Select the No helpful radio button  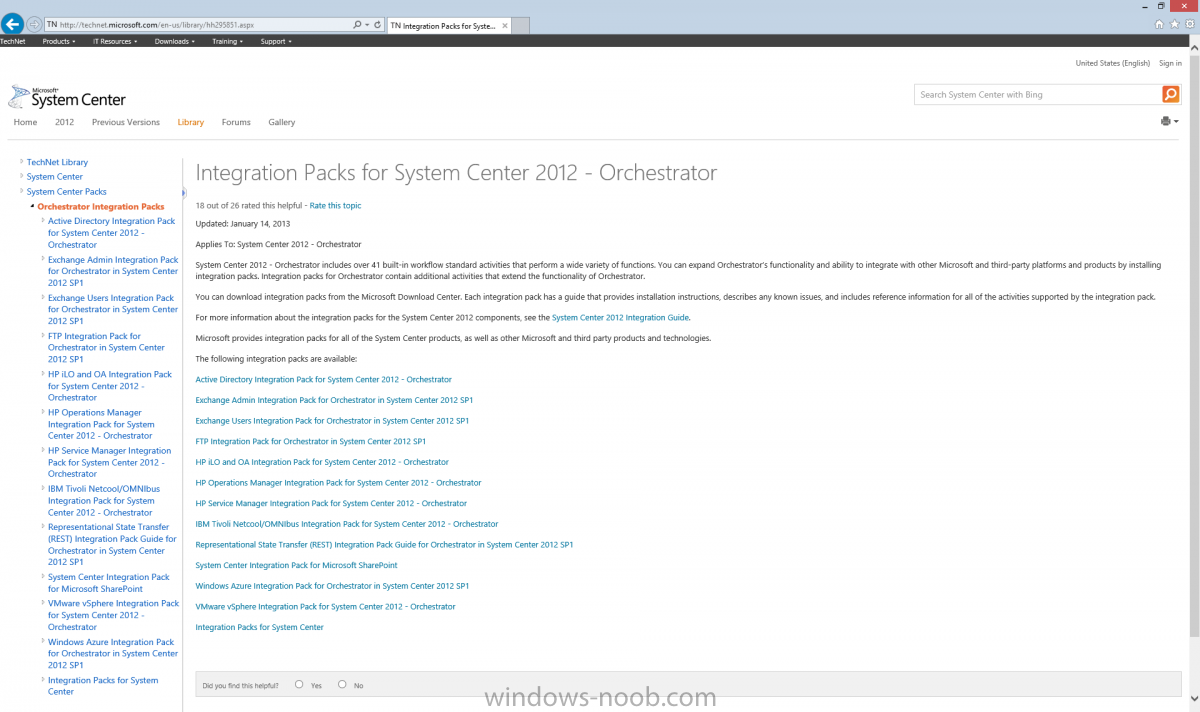click(342, 685)
